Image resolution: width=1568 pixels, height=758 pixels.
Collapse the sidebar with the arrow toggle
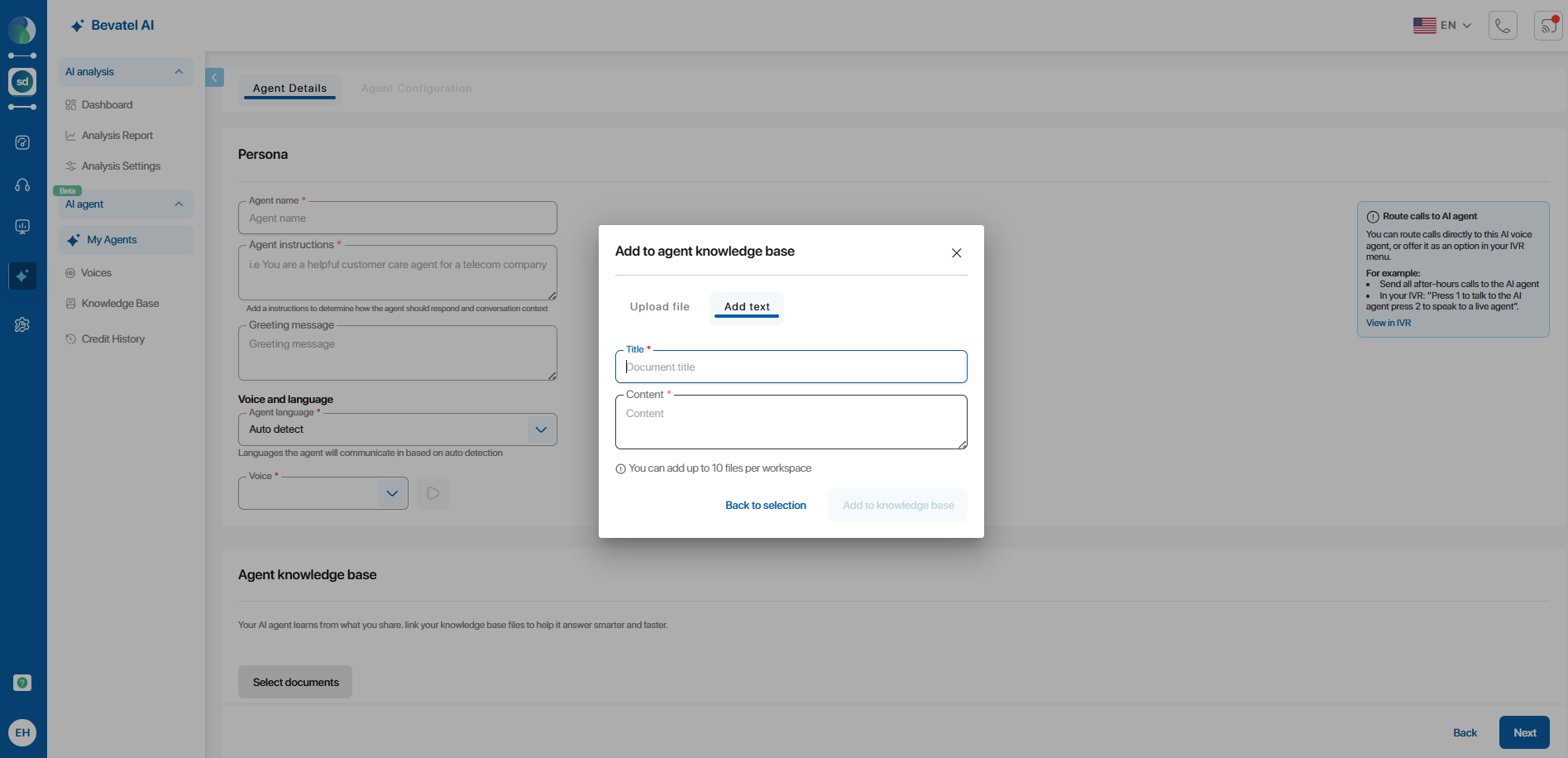(x=214, y=78)
